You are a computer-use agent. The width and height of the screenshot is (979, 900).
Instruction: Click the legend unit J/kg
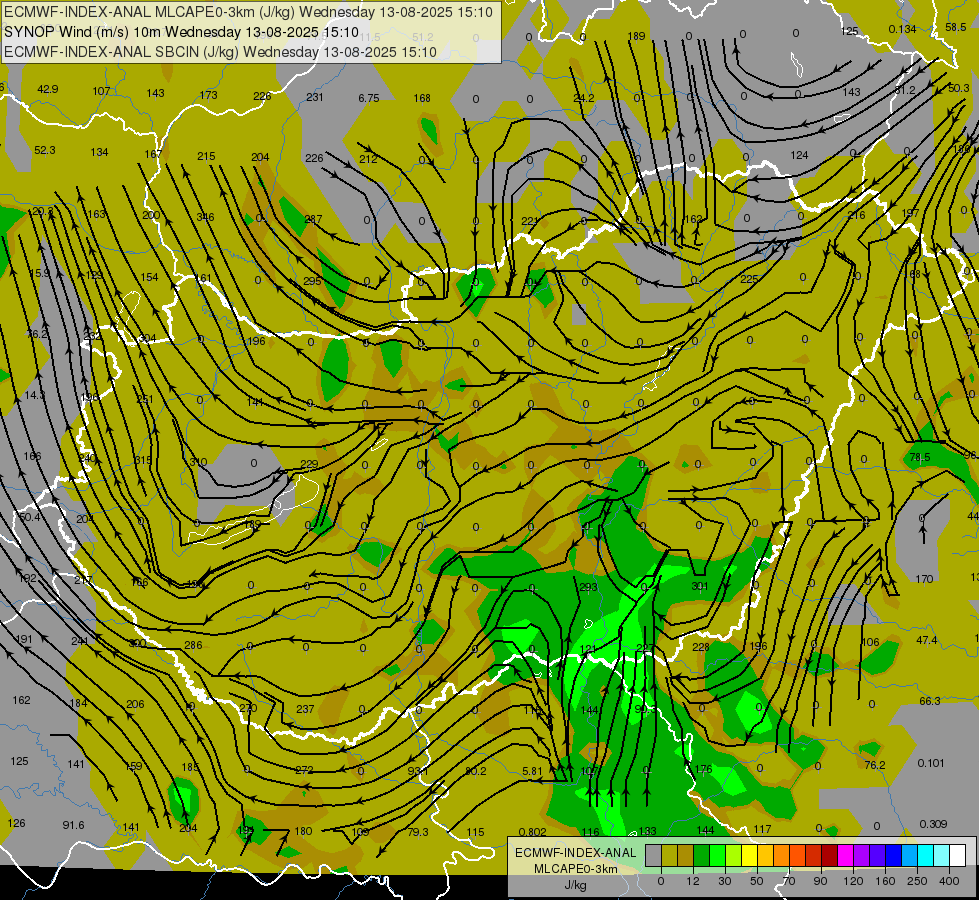575,885
